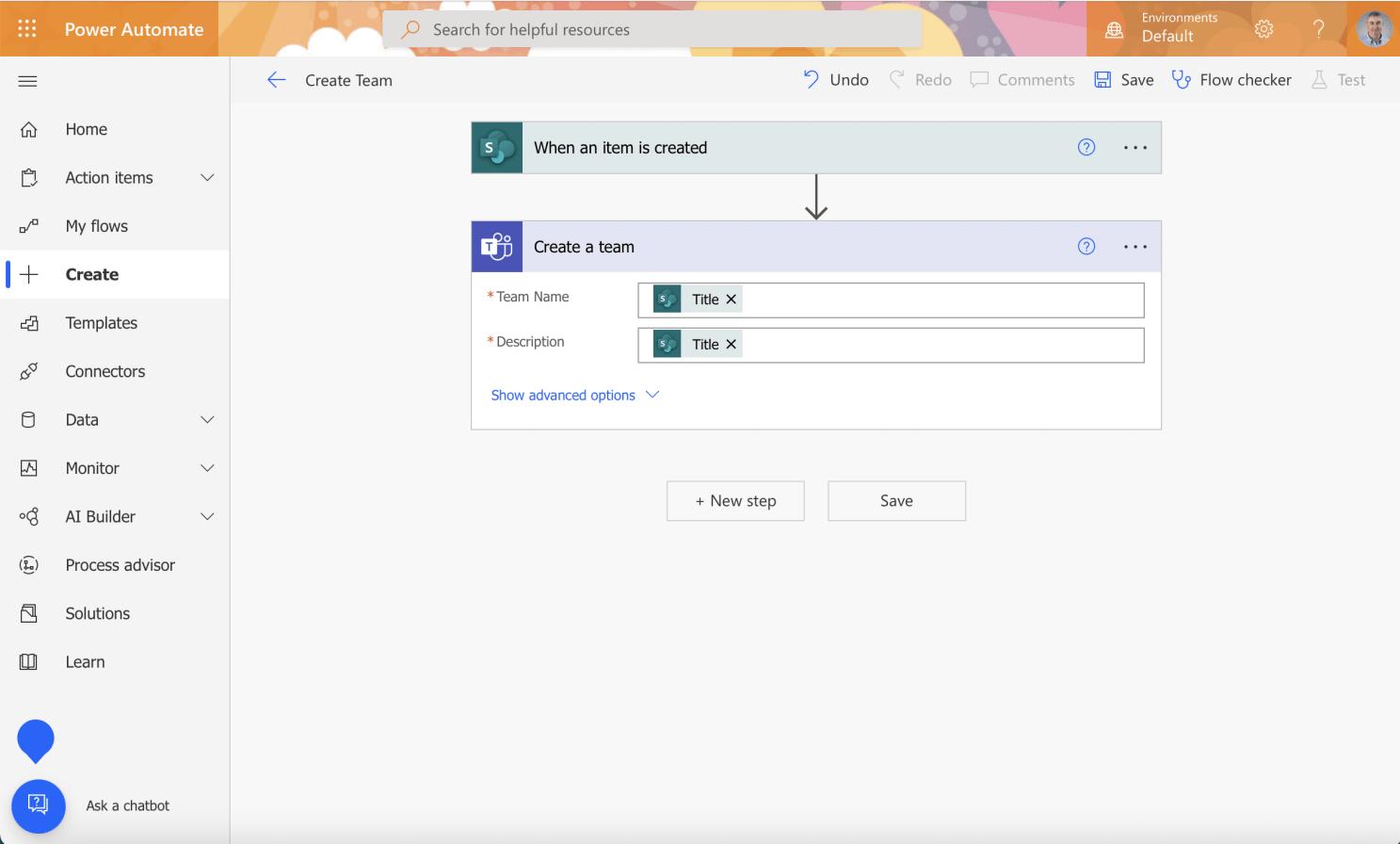Click the settings gear icon
The height and width of the screenshot is (844, 1400).
(1263, 29)
